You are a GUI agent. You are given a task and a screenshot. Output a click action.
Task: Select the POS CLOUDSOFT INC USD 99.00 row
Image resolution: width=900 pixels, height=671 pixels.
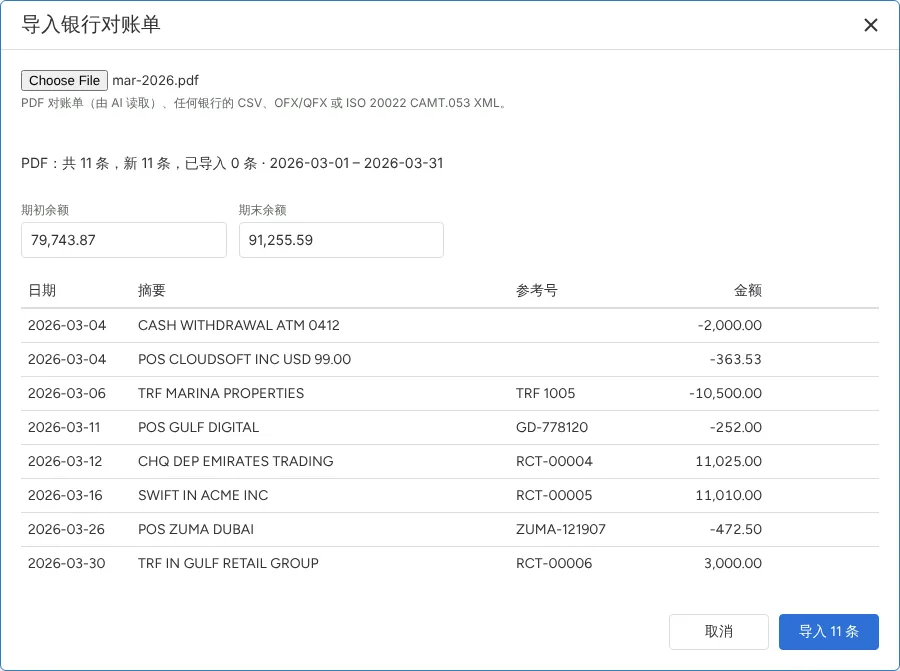pyautogui.click(x=450, y=359)
